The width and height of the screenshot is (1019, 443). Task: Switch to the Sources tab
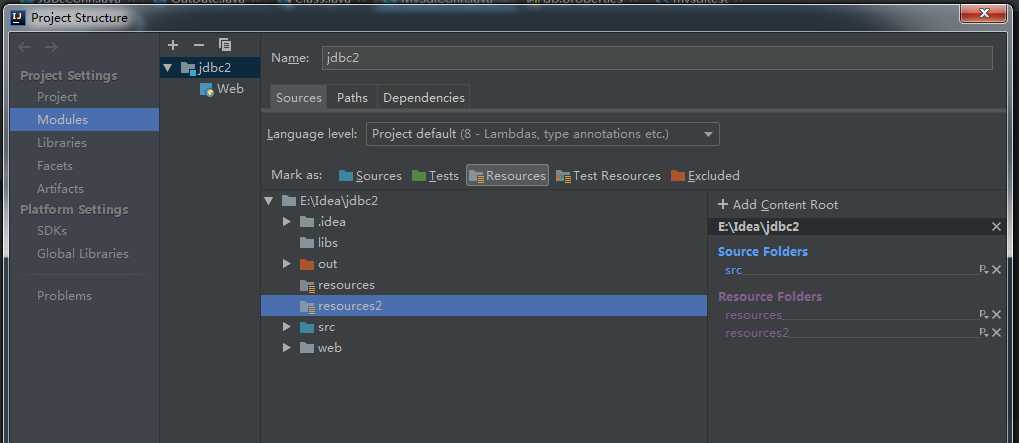click(299, 97)
